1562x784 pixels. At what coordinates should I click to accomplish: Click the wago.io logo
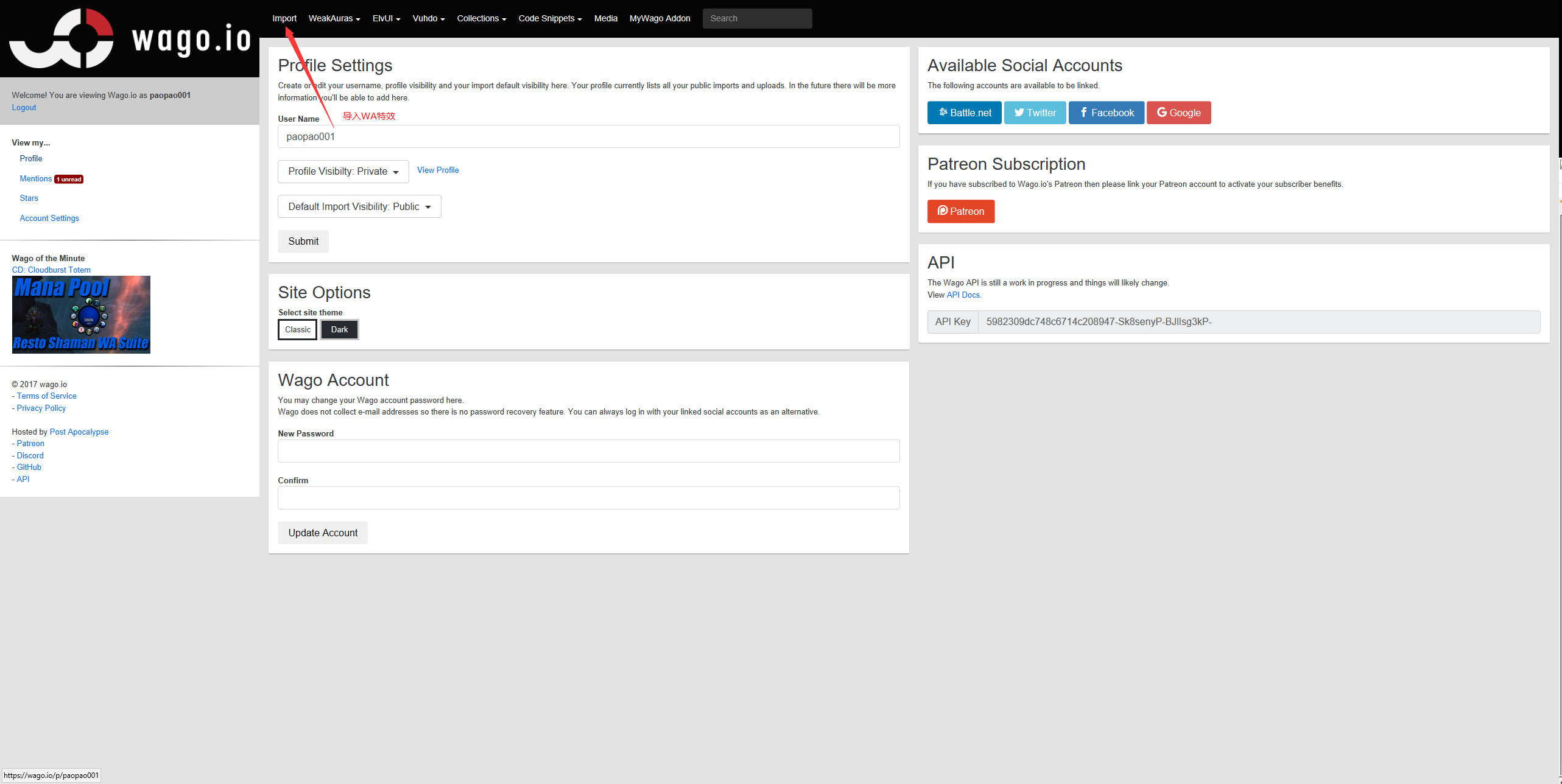129,38
